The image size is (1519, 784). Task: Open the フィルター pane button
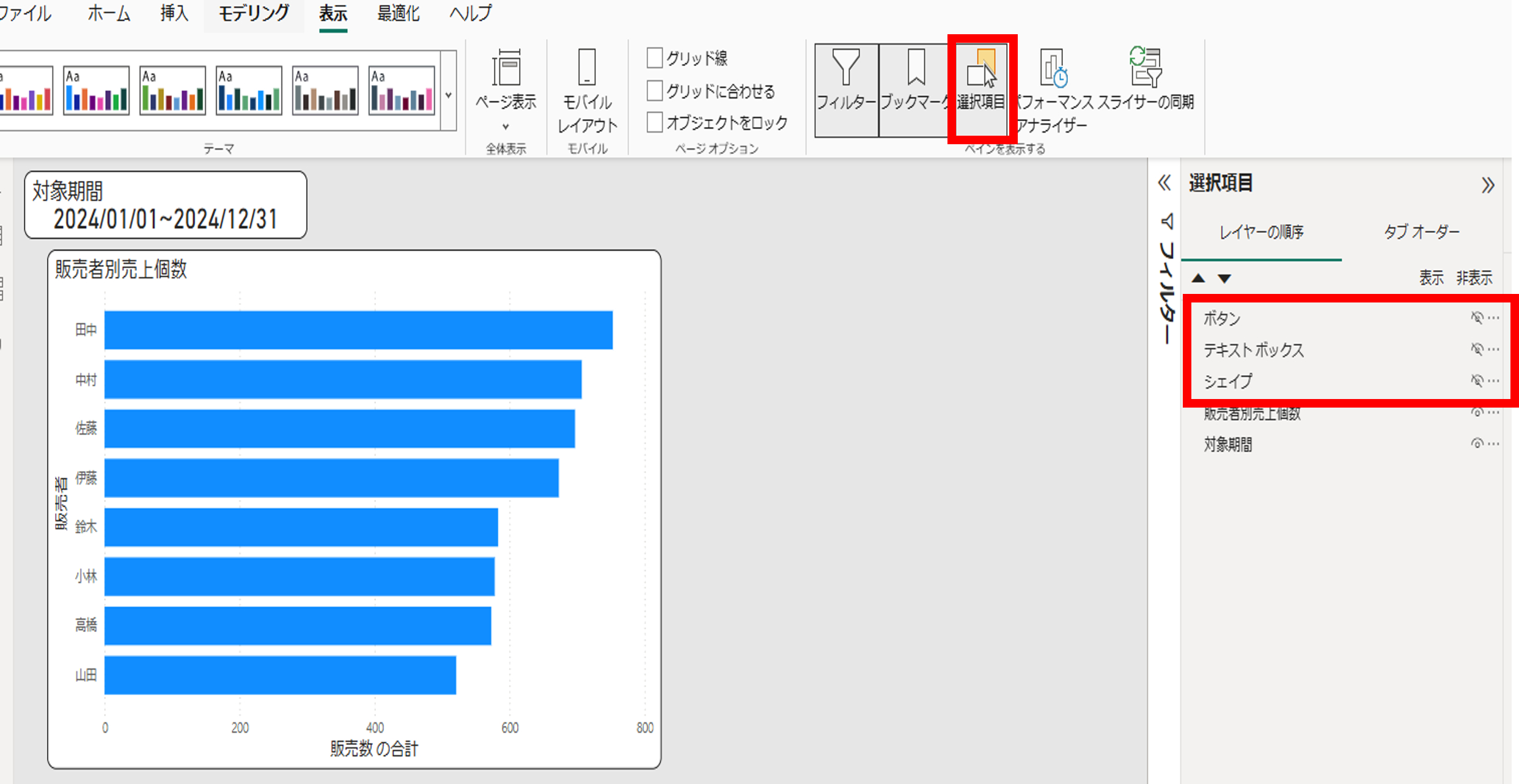847,90
